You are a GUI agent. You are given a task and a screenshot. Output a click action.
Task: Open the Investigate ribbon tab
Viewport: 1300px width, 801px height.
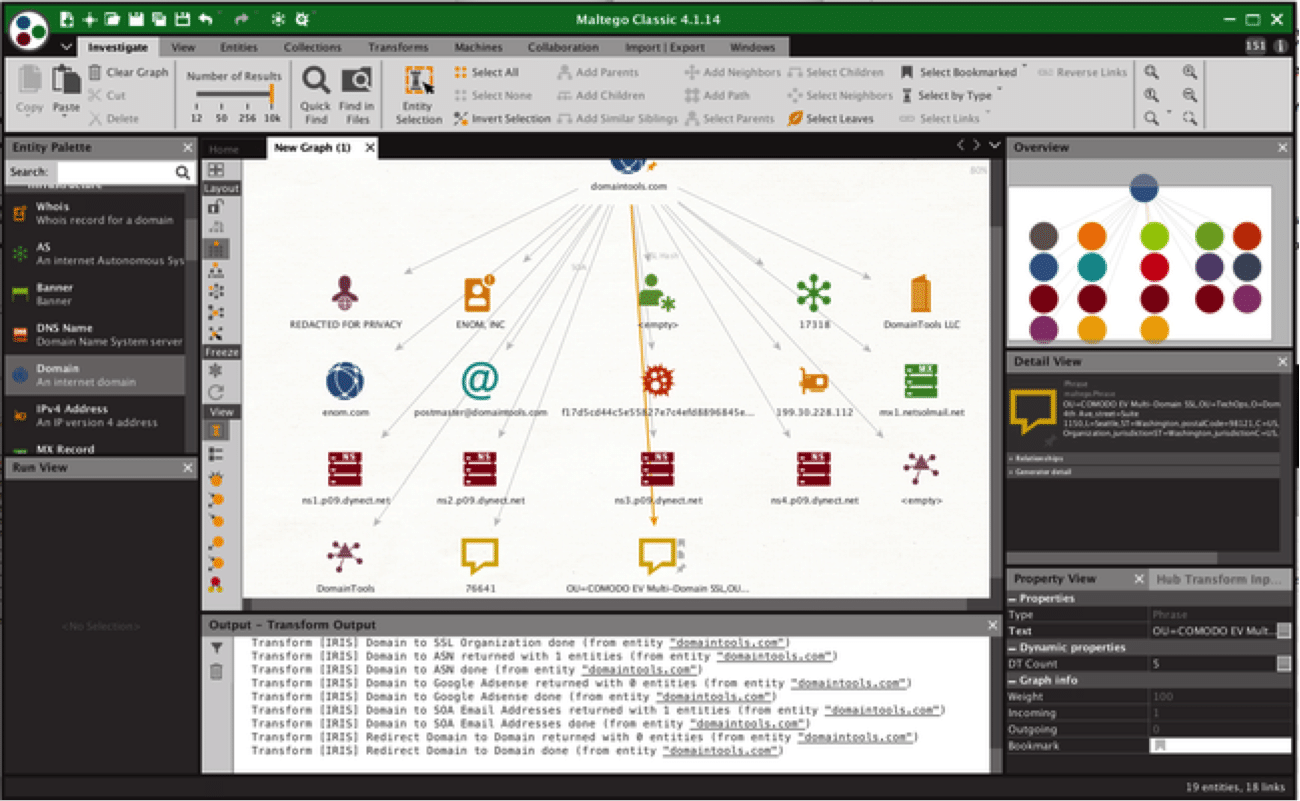click(117, 47)
